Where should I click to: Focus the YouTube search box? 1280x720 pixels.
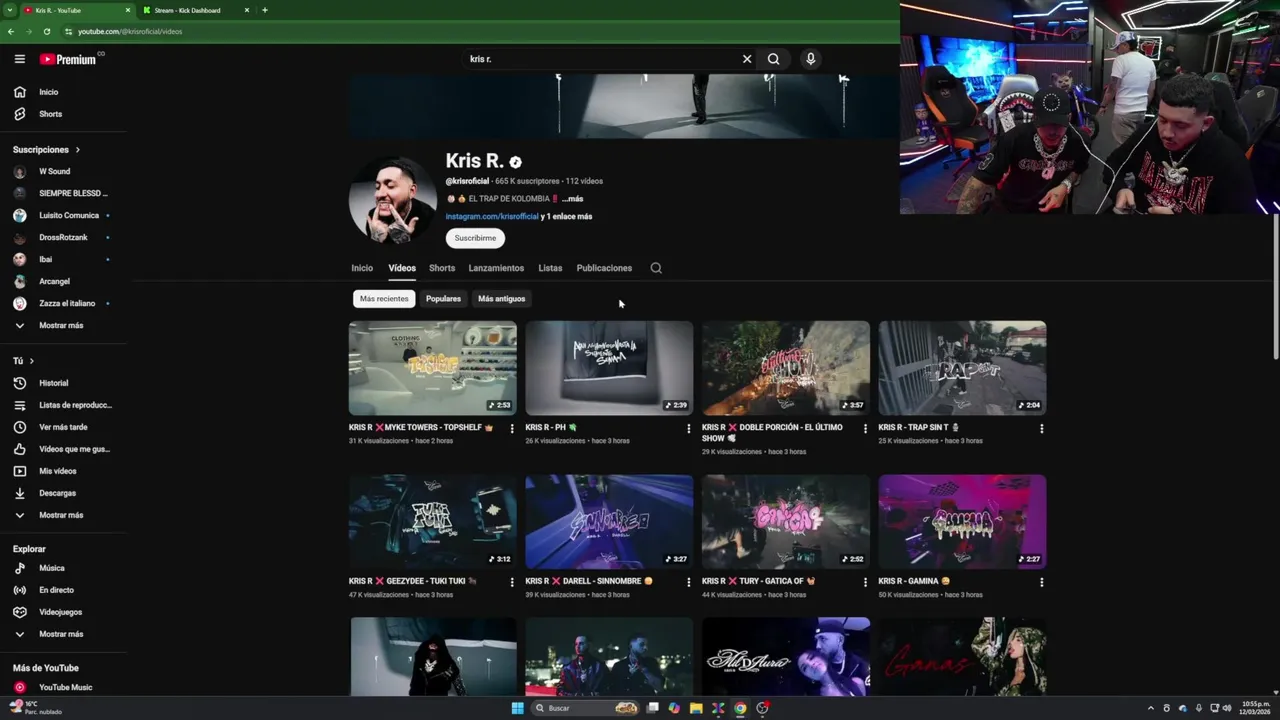[600, 59]
